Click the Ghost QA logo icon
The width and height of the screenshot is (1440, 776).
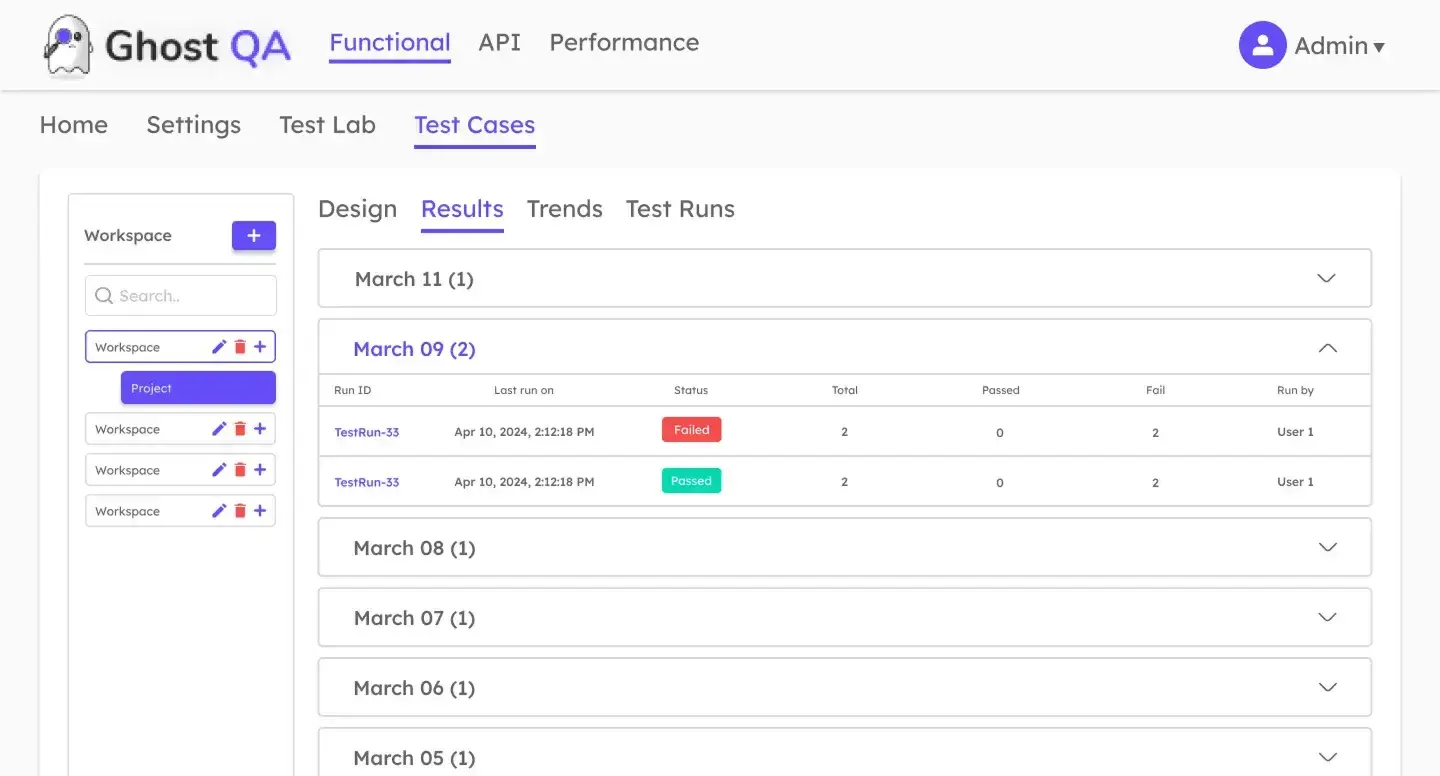(67, 45)
